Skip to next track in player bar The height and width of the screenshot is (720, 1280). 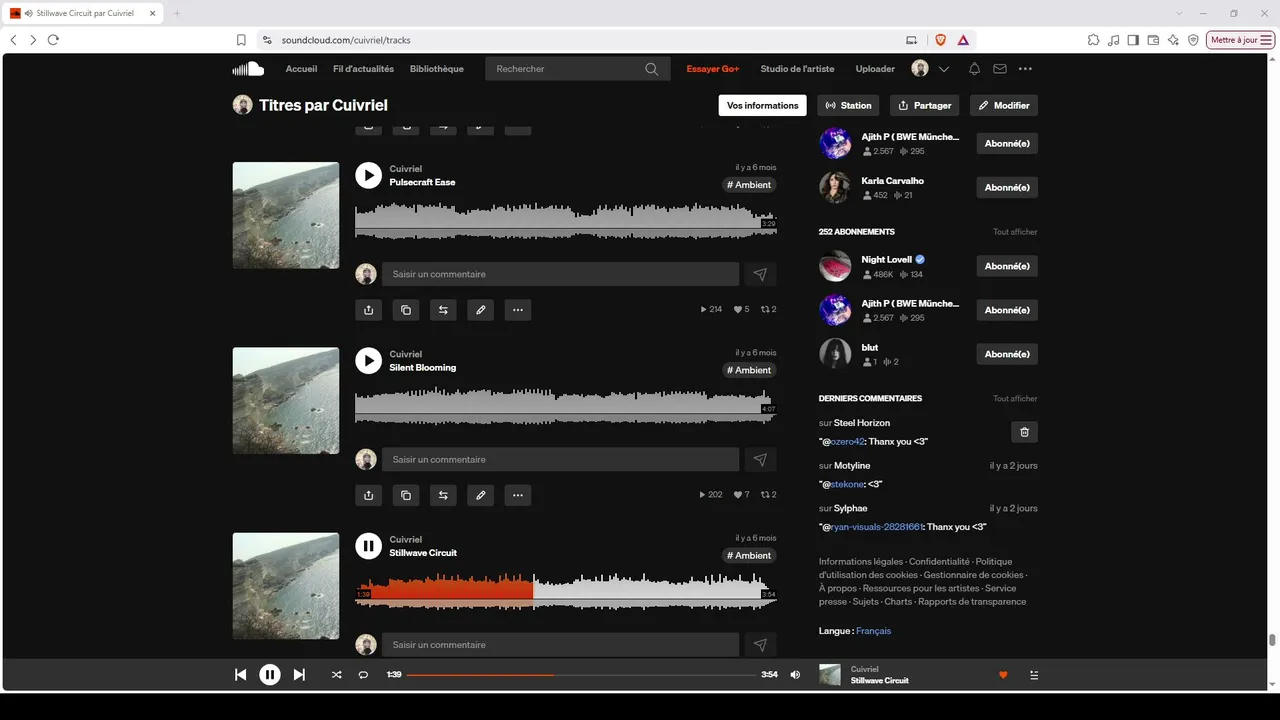coord(299,675)
